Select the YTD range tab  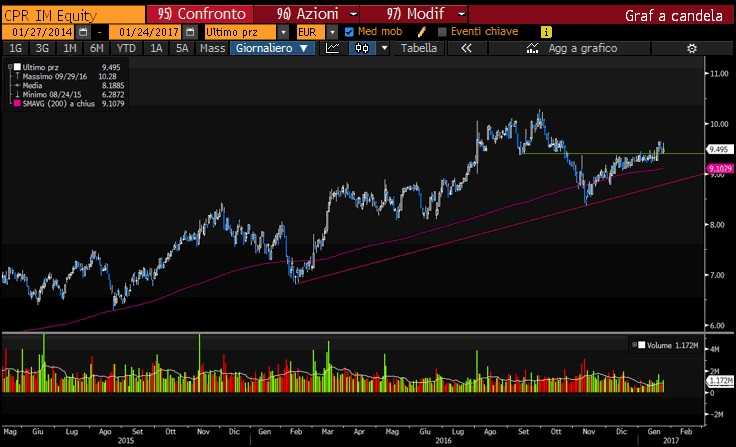click(x=126, y=48)
